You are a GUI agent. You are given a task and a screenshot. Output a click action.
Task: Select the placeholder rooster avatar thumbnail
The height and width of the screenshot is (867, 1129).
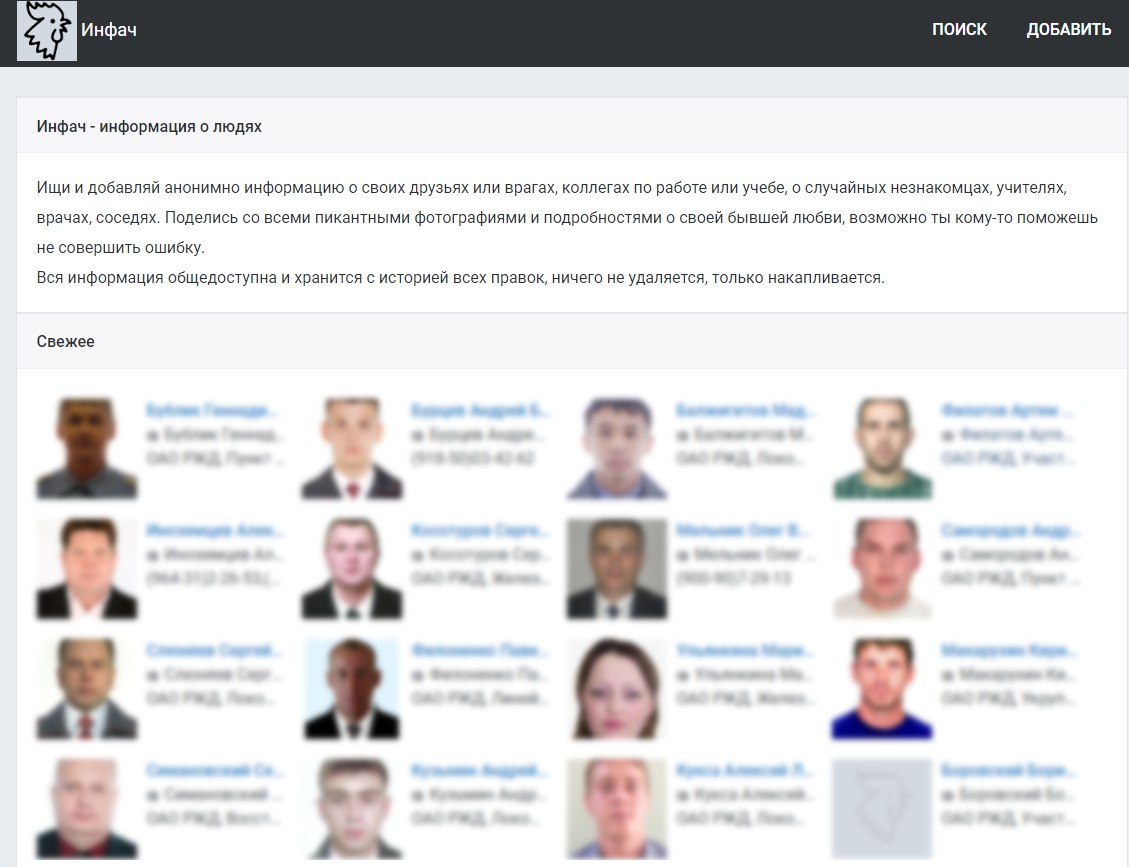tap(882, 809)
